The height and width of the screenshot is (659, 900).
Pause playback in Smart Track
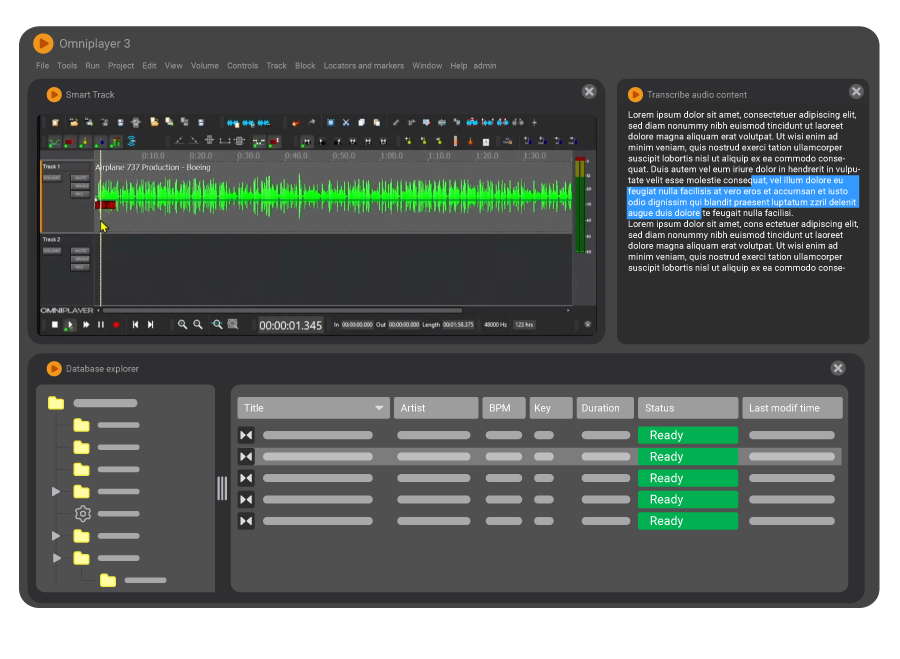coord(101,325)
